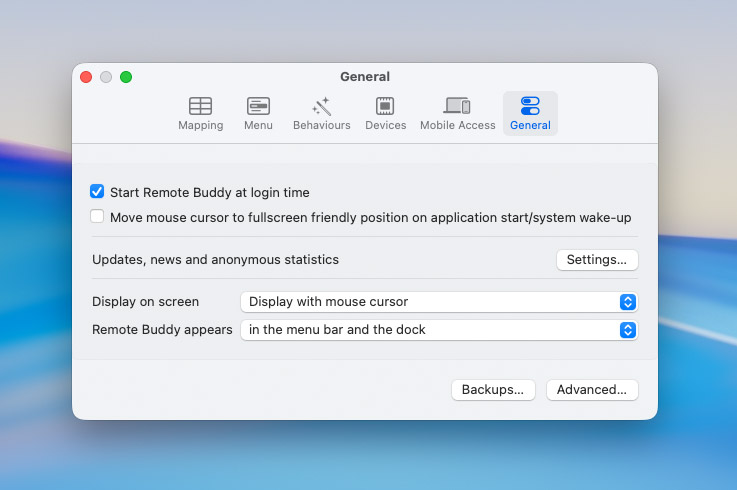Click the Remote Buddy appears label
This screenshot has width=737, height=490.
pyautogui.click(x=162, y=329)
